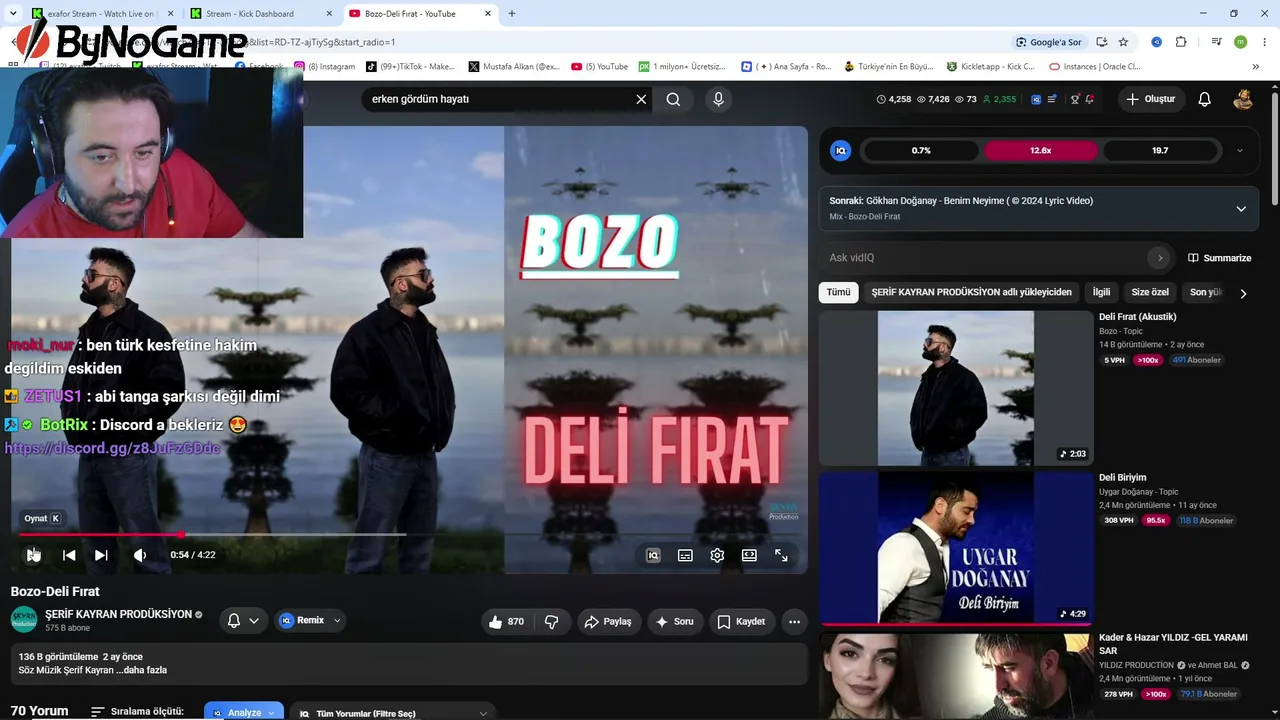1280x720 pixels.
Task: Open the Analyze comments dropdown
Action: pos(244,712)
